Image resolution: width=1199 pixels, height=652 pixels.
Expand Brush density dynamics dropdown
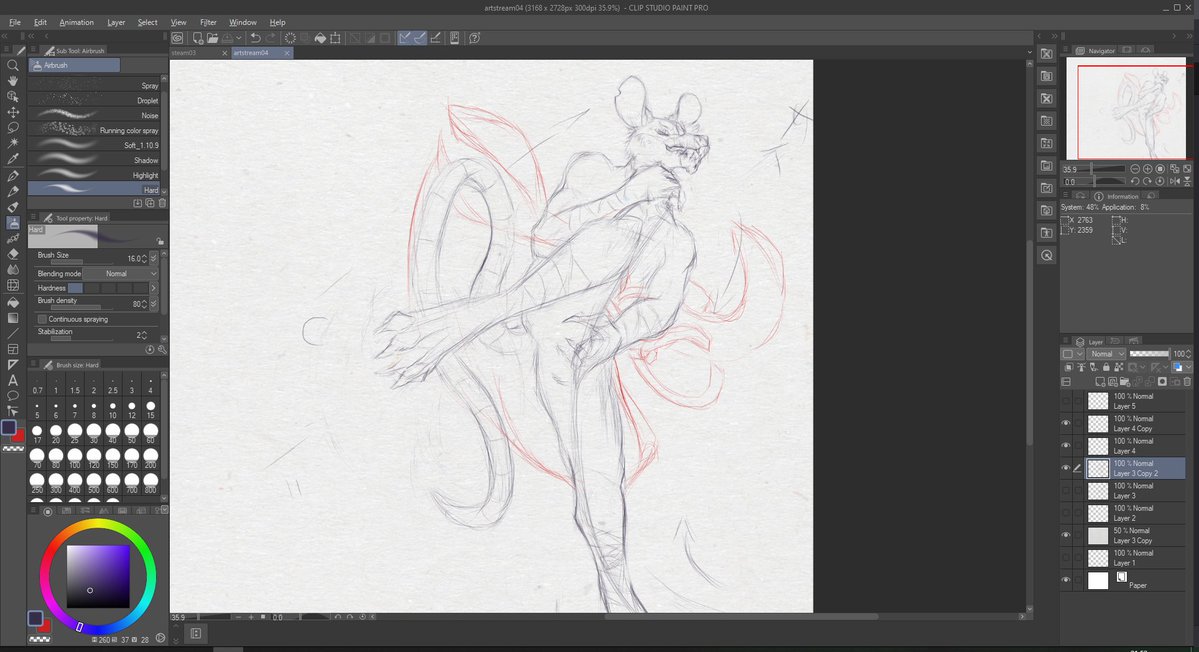tap(154, 303)
